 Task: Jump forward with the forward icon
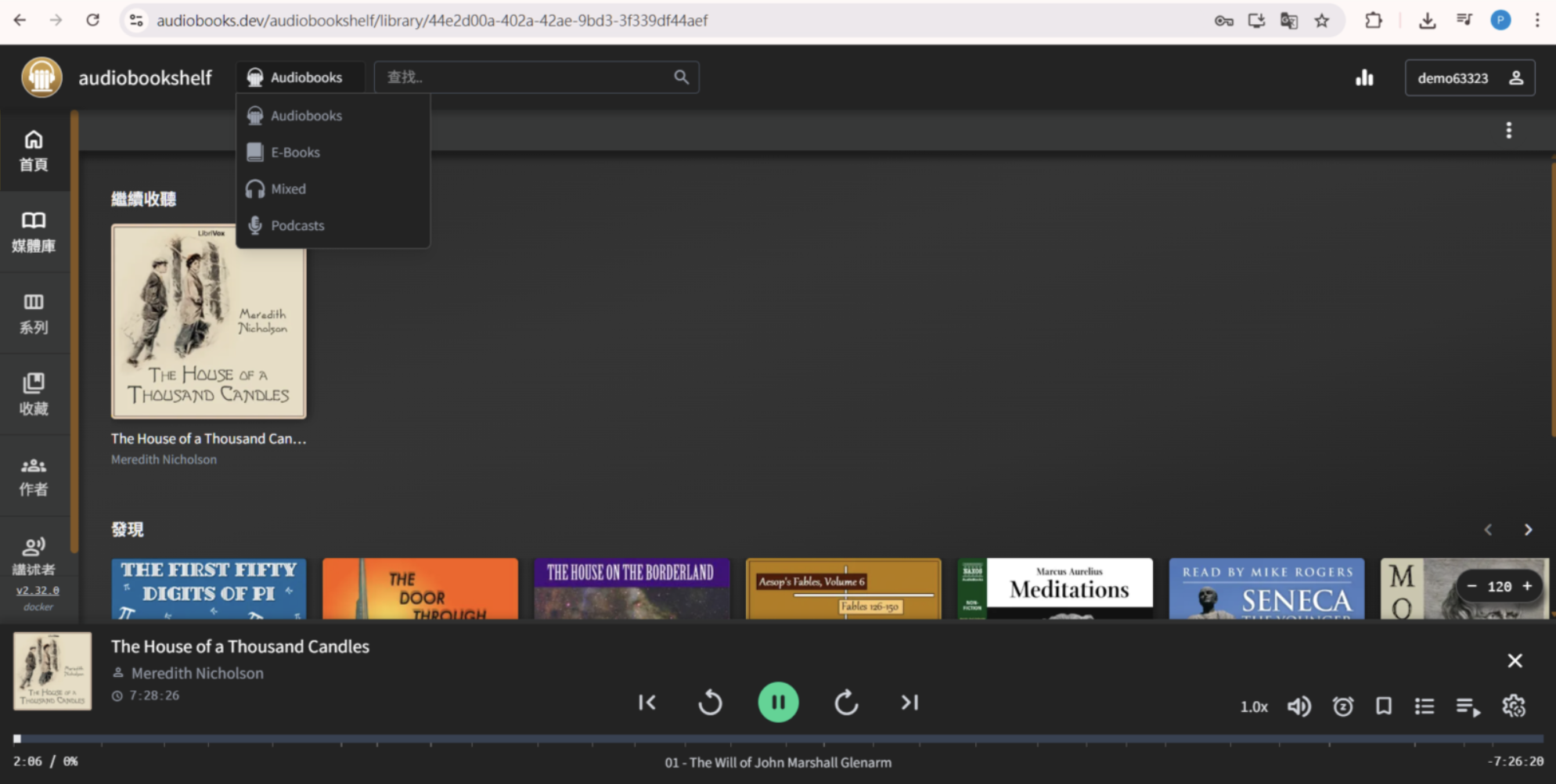[x=846, y=703]
